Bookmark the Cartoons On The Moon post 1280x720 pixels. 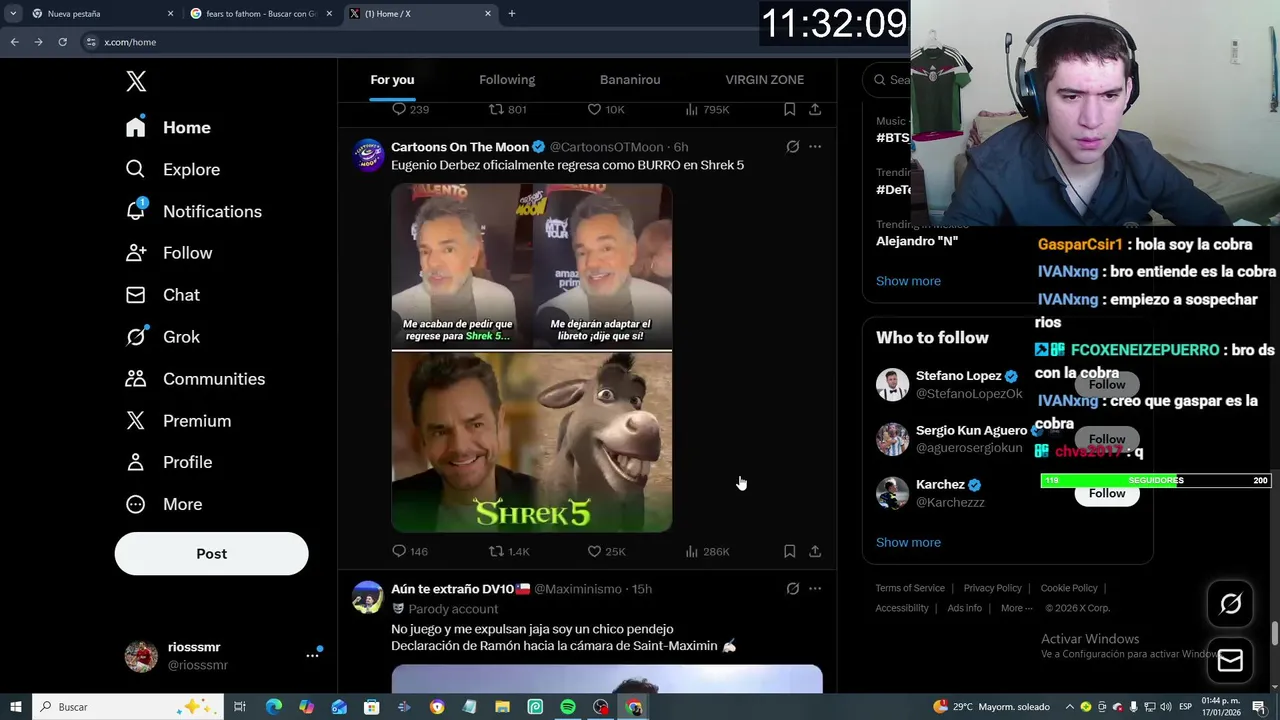coord(789,551)
